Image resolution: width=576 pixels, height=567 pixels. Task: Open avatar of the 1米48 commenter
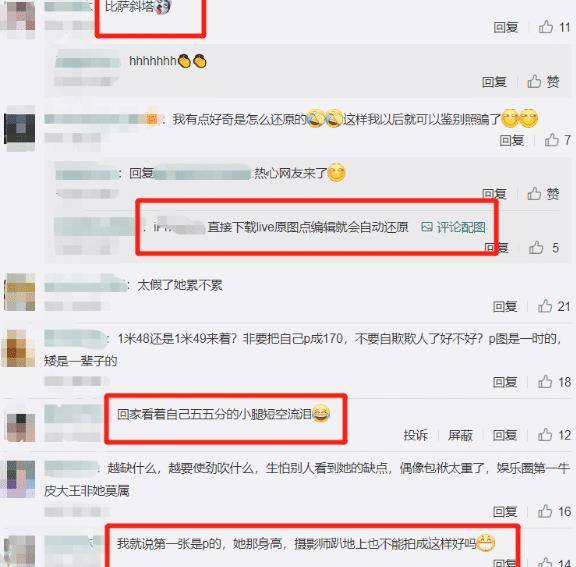tap(19, 348)
